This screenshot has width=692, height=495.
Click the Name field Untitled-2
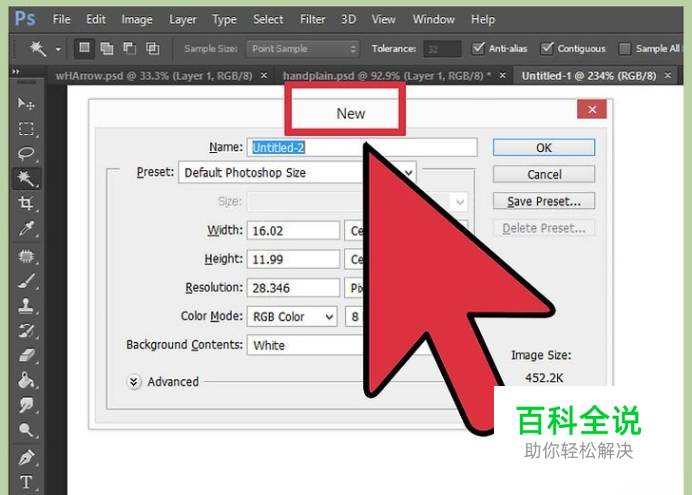pyautogui.click(x=362, y=147)
